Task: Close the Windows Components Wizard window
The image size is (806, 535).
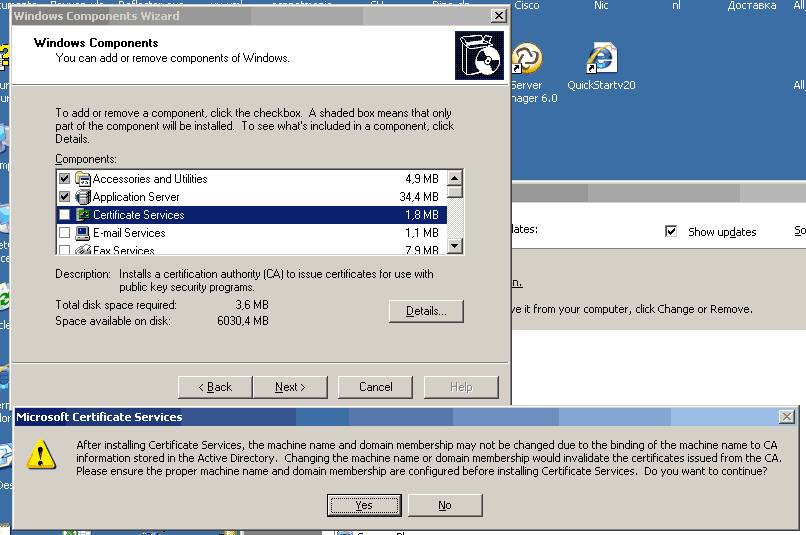Action: pyautogui.click(x=499, y=16)
